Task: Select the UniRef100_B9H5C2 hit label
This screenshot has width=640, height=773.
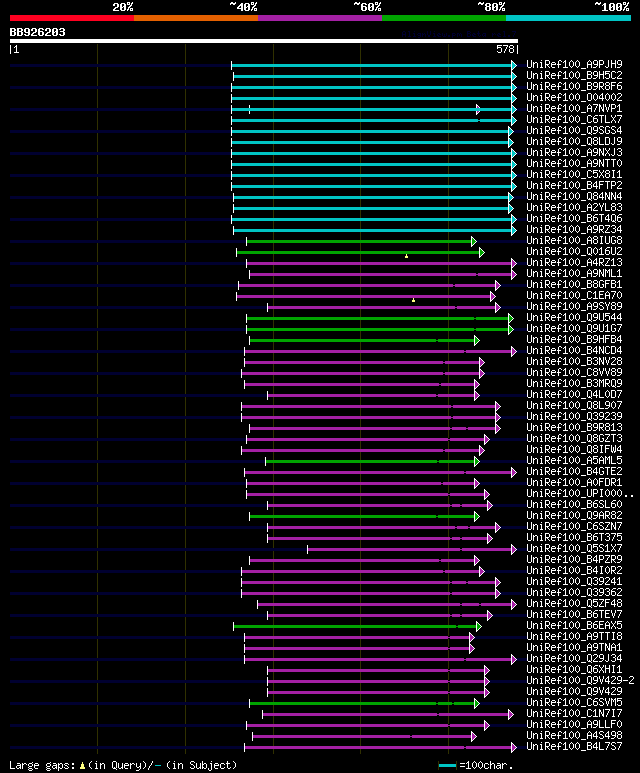Action: (x=574, y=75)
